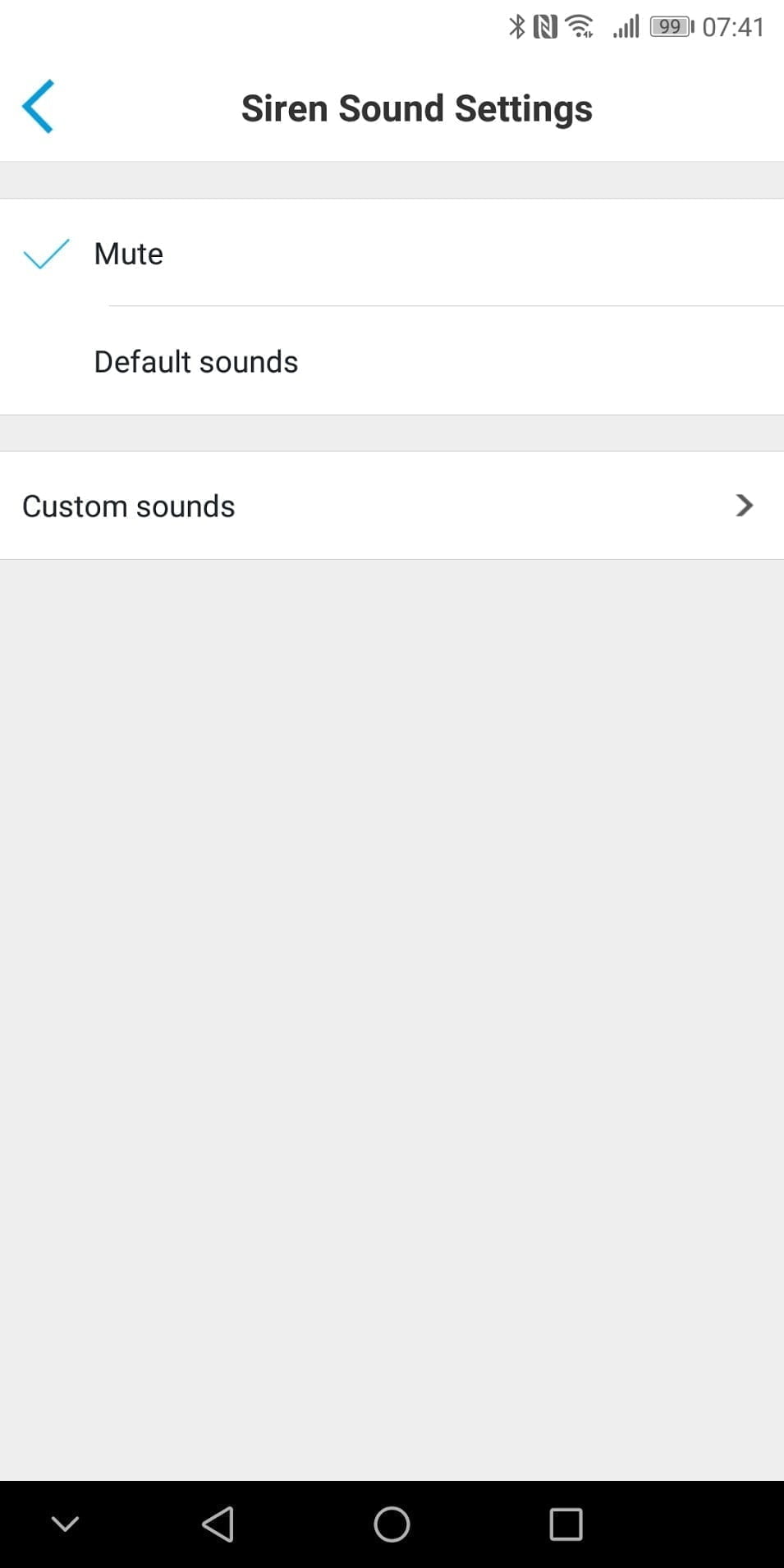Click the gray divider band above Custom sounds
The image size is (784, 1568).
392,433
